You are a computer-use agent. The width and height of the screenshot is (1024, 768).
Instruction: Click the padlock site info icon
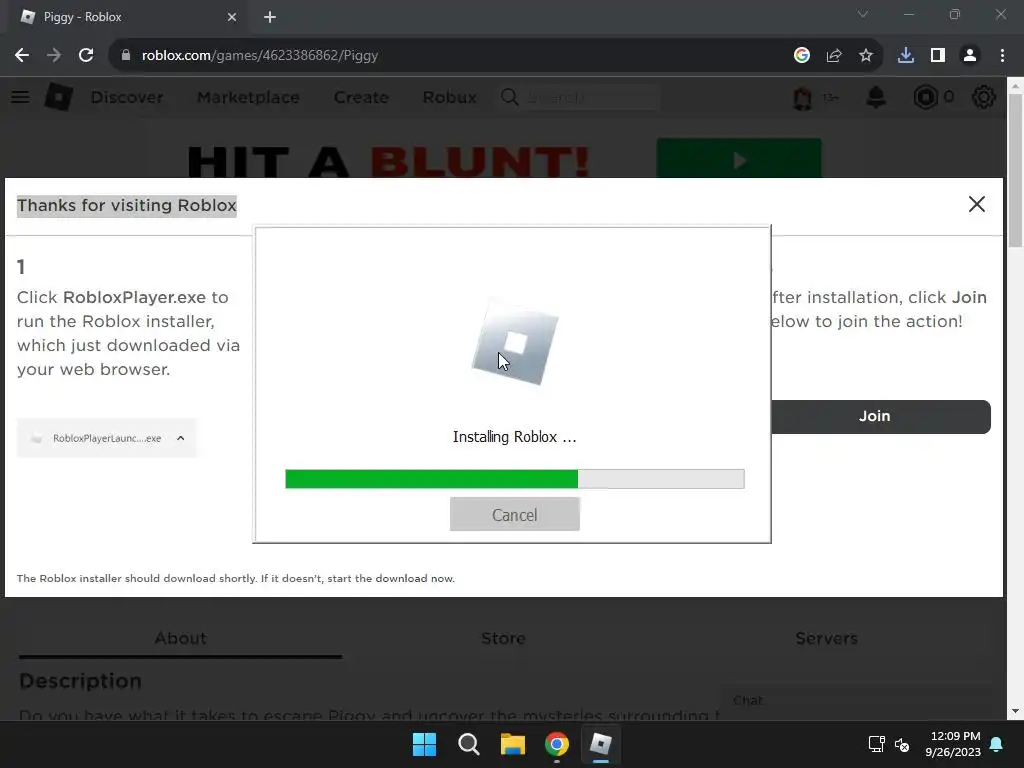[126, 56]
